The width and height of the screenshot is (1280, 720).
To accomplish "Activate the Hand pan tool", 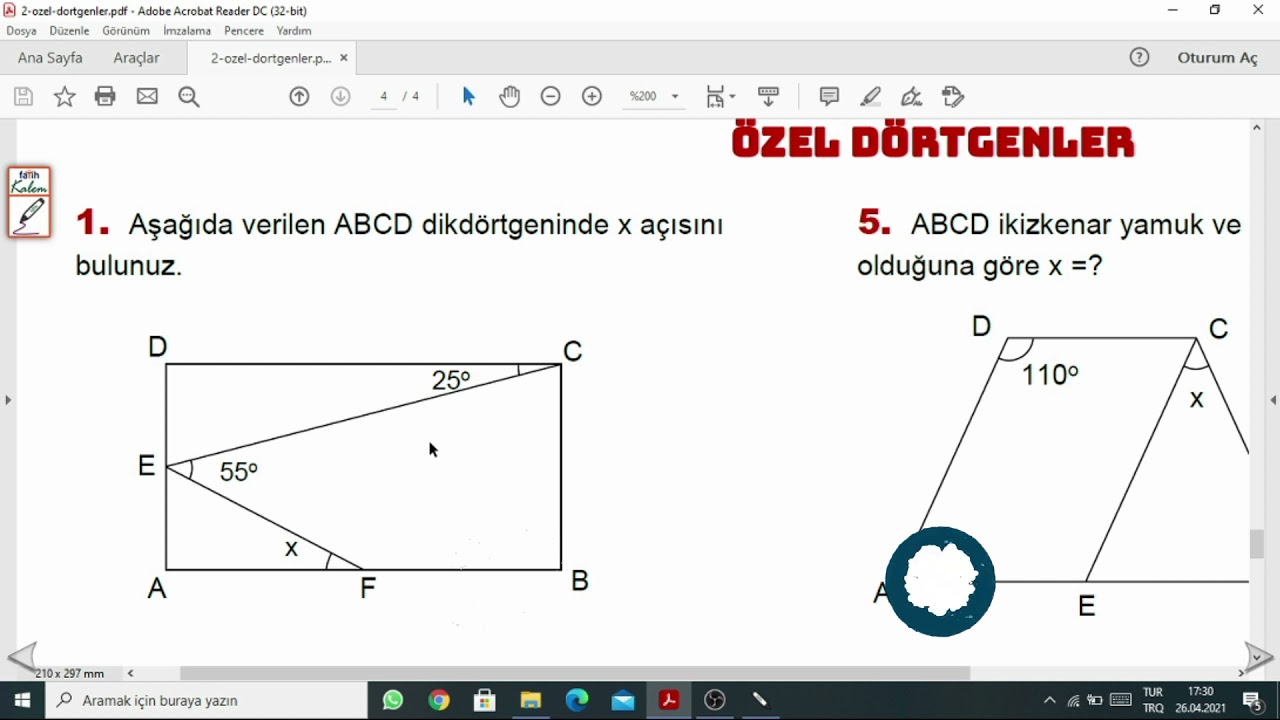I will 510,97.
